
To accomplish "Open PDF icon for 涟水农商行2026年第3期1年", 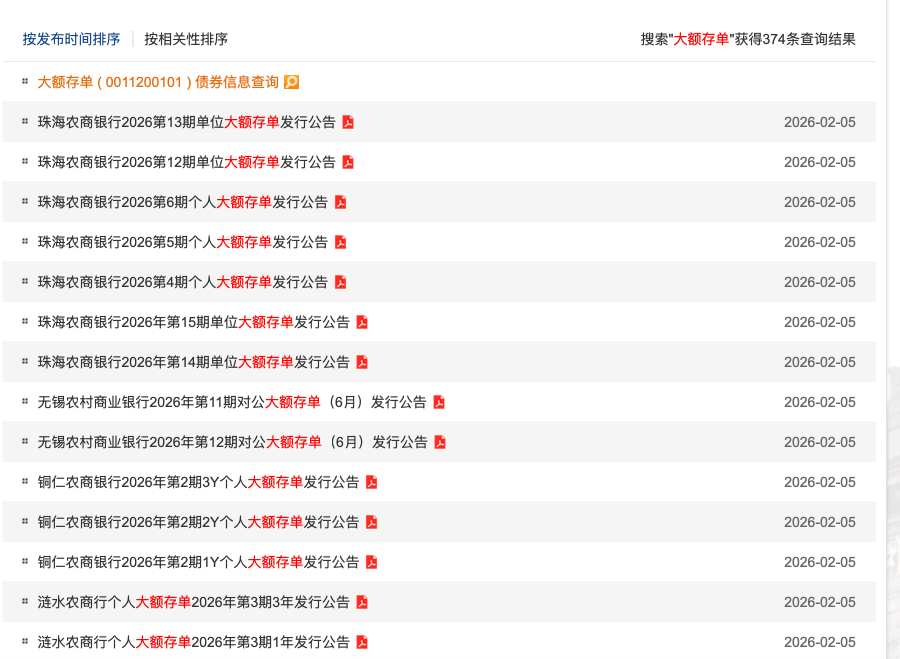I will [362, 642].
